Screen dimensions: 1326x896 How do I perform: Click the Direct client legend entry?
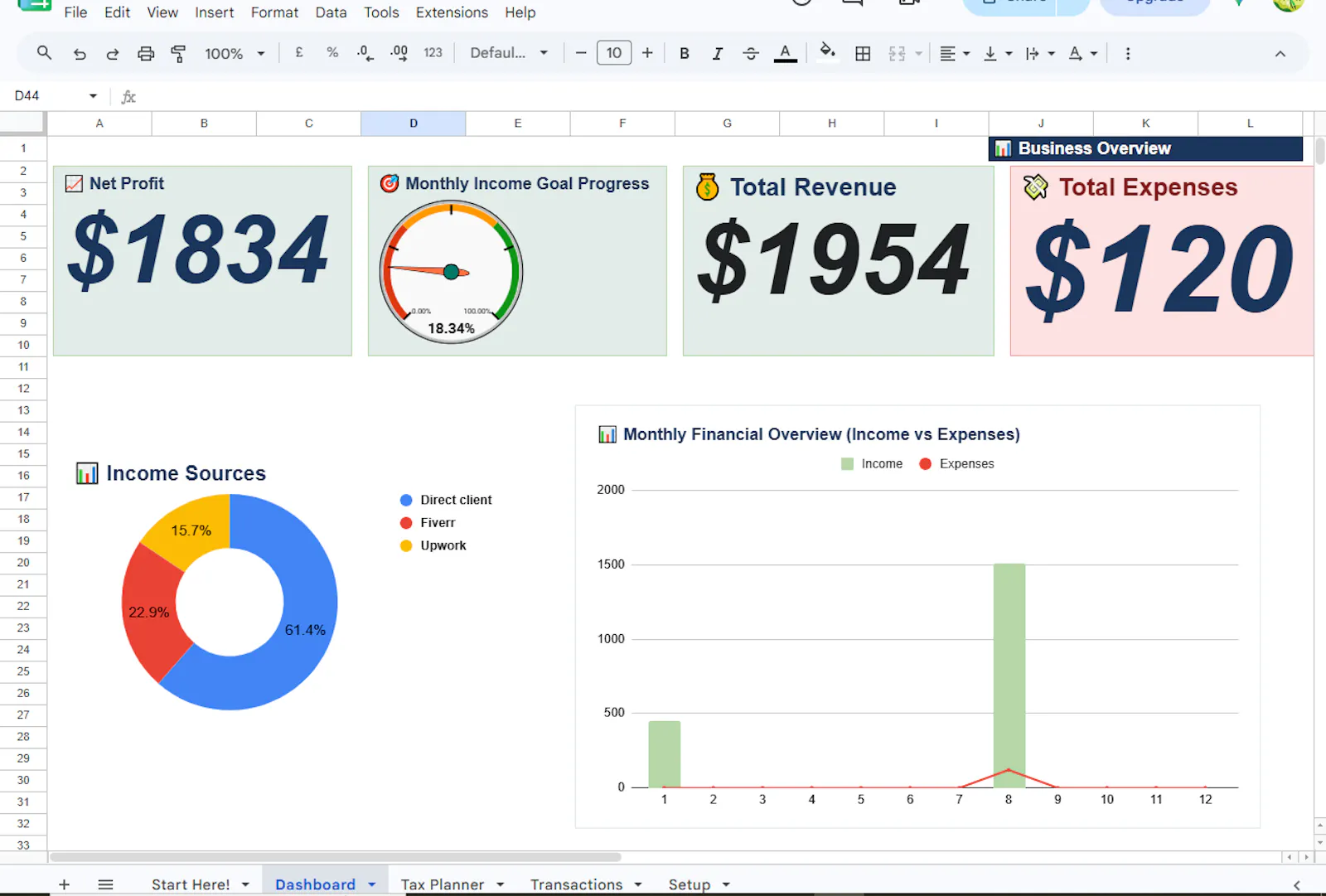click(446, 500)
